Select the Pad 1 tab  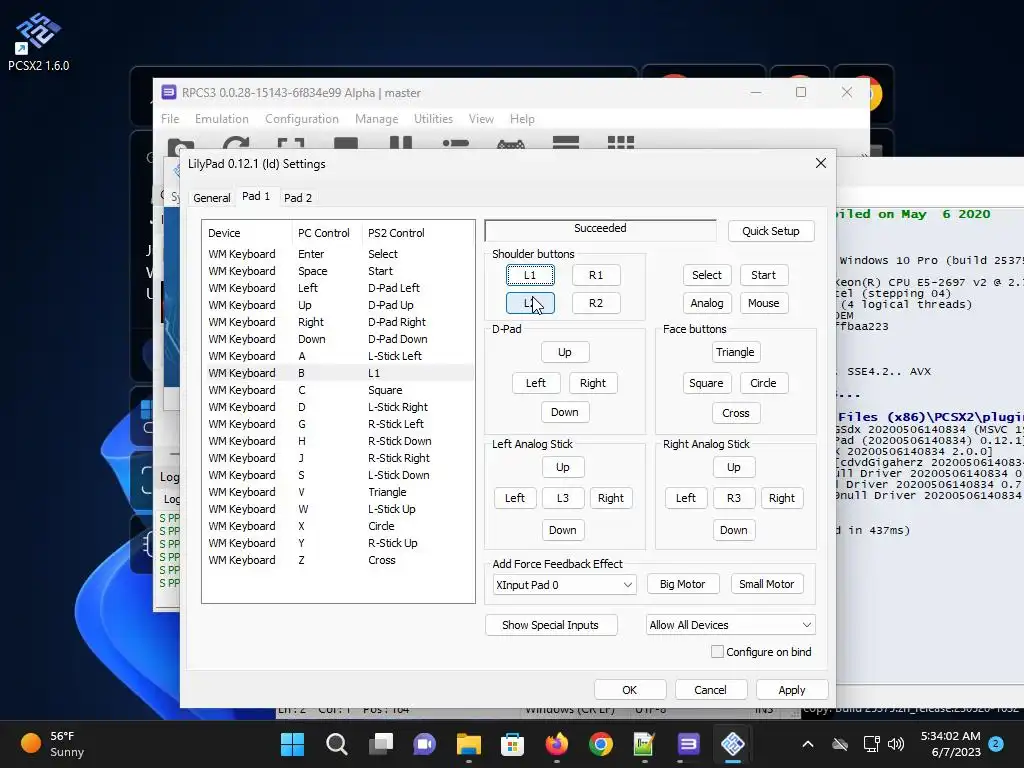(256, 196)
